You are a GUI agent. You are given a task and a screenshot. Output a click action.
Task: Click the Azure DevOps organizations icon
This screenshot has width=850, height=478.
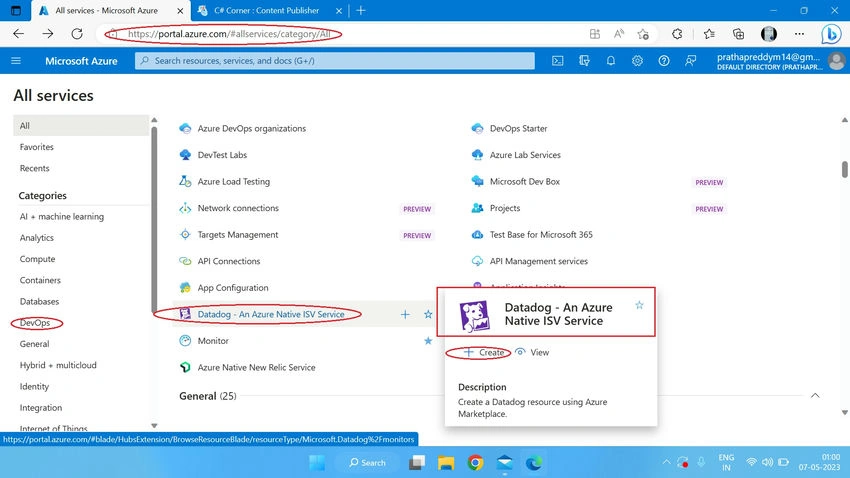tap(185, 128)
